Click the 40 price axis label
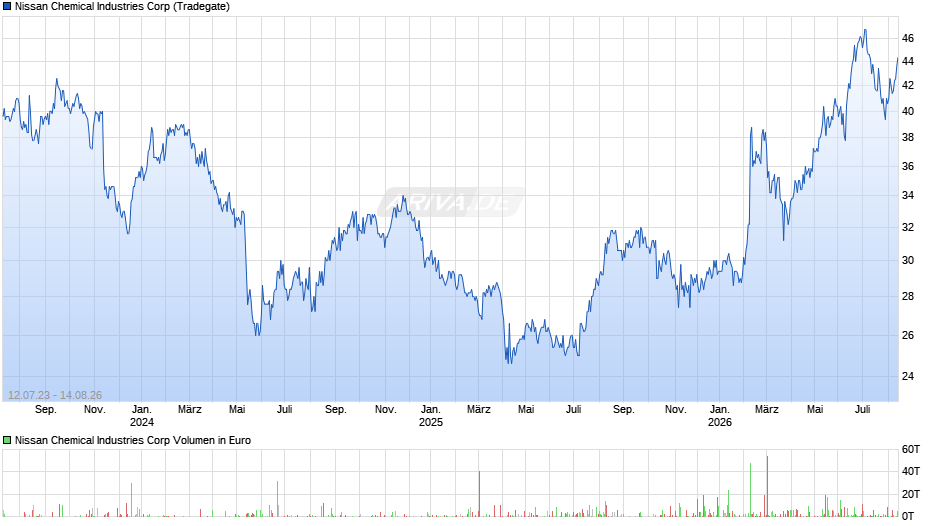Screen dimensions: 940x526 908,111
